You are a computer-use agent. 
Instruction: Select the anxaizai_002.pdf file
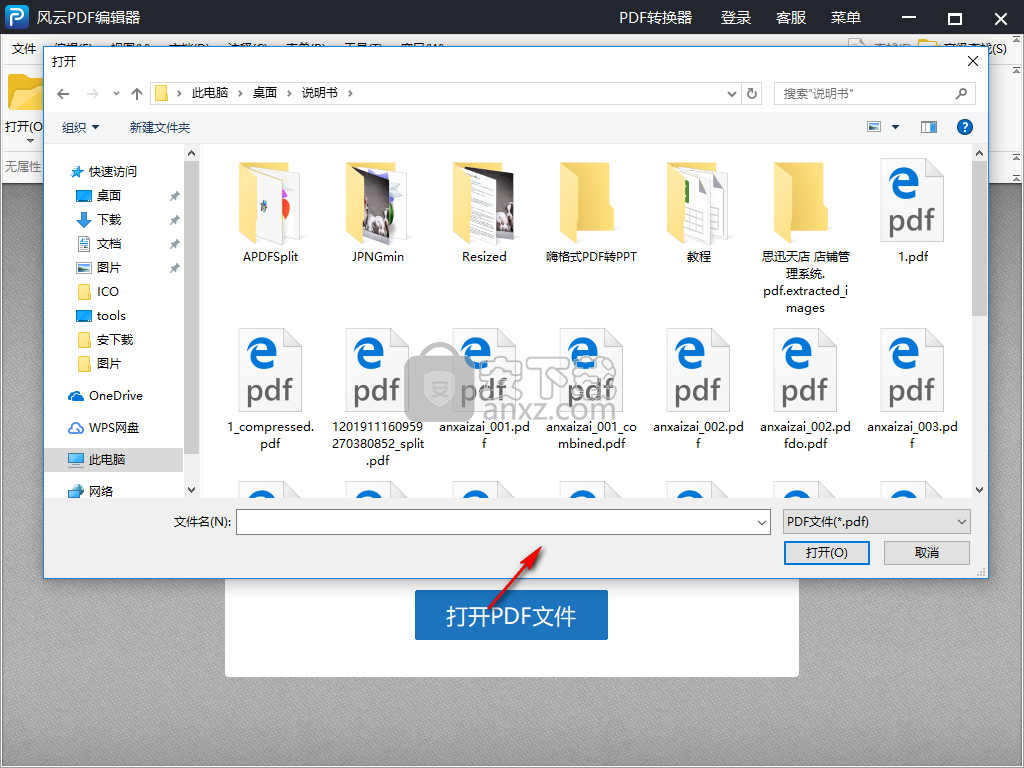pyautogui.click(x=698, y=390)
